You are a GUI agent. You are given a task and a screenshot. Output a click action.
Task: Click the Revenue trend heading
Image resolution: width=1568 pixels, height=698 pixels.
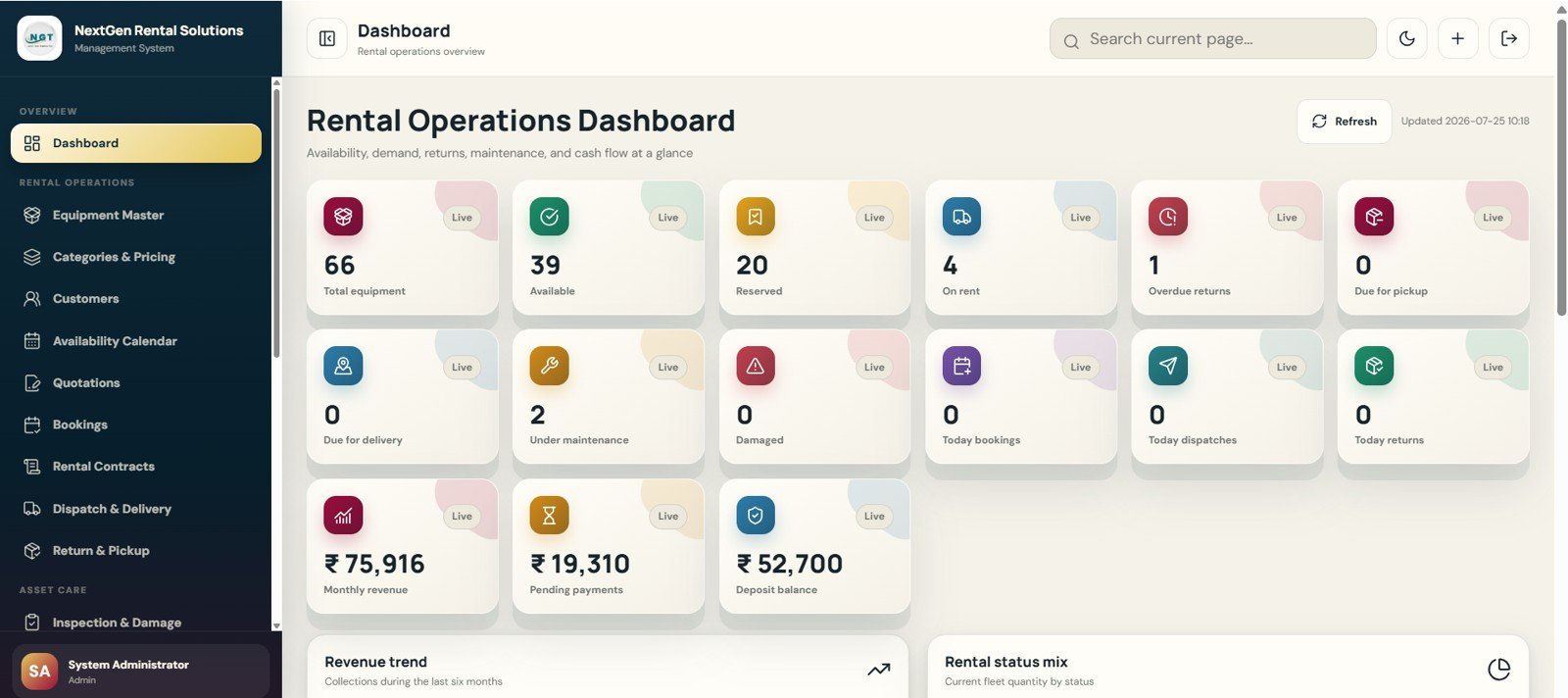(x=375, y=662)
